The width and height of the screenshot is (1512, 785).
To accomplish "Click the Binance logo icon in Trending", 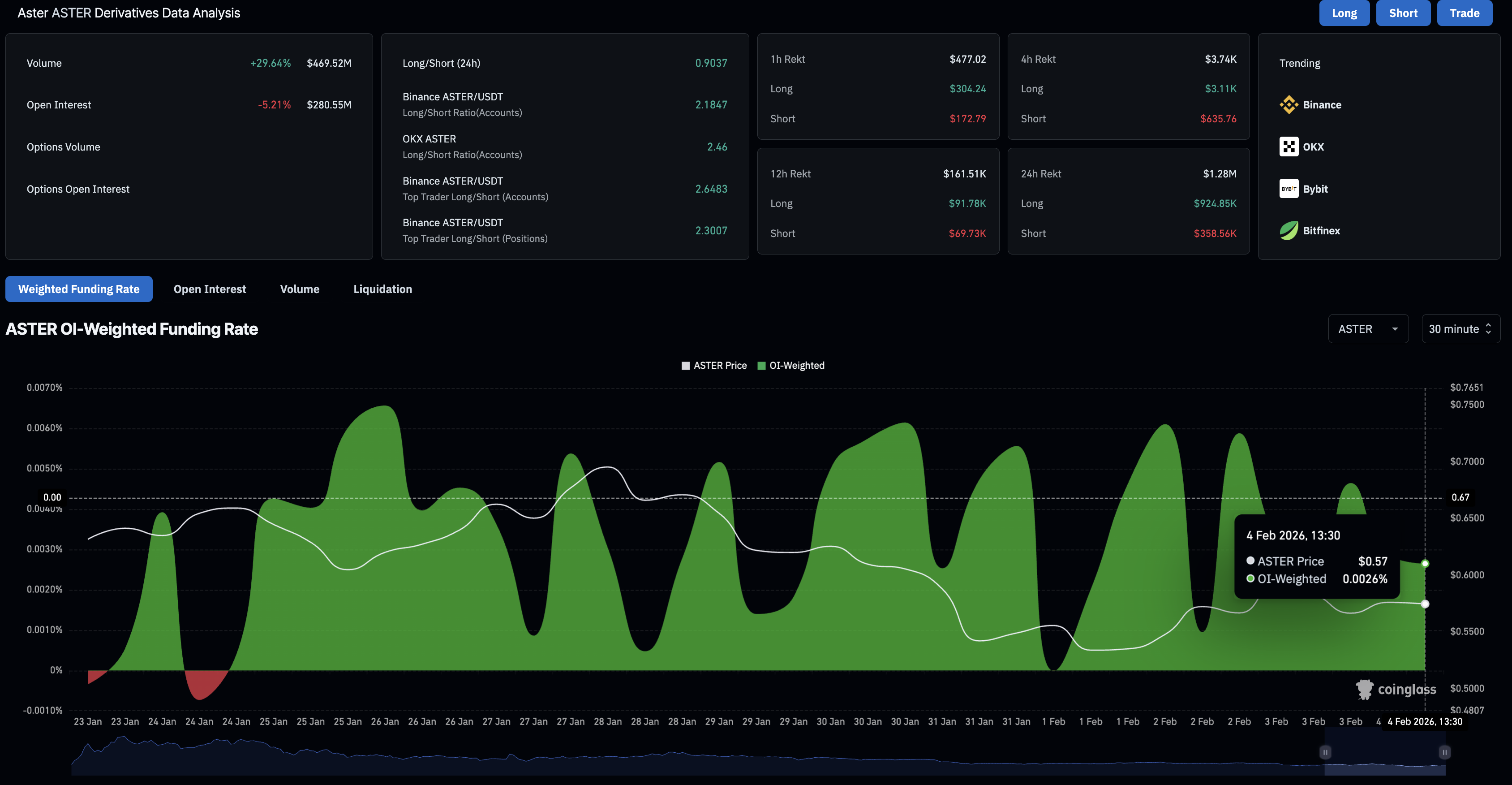I will [1289, 105].
